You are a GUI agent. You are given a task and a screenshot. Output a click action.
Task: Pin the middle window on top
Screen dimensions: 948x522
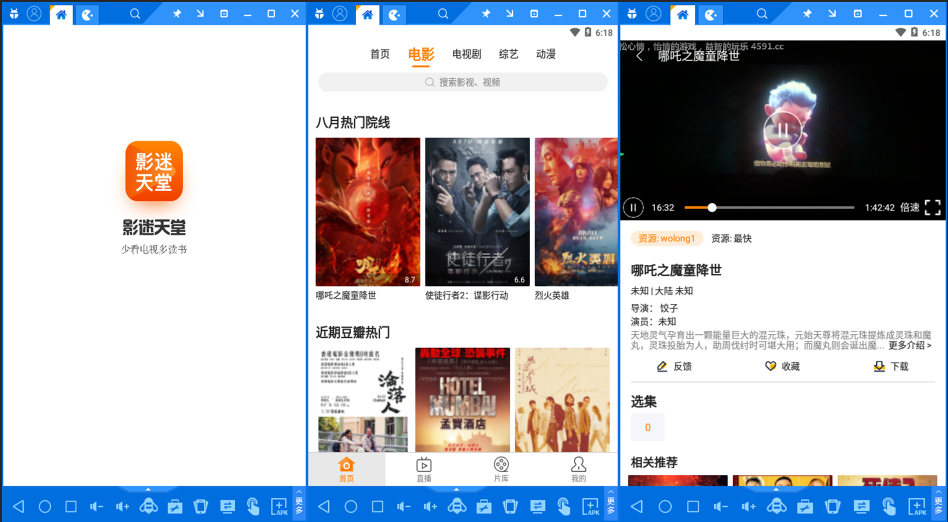[485, 13]
